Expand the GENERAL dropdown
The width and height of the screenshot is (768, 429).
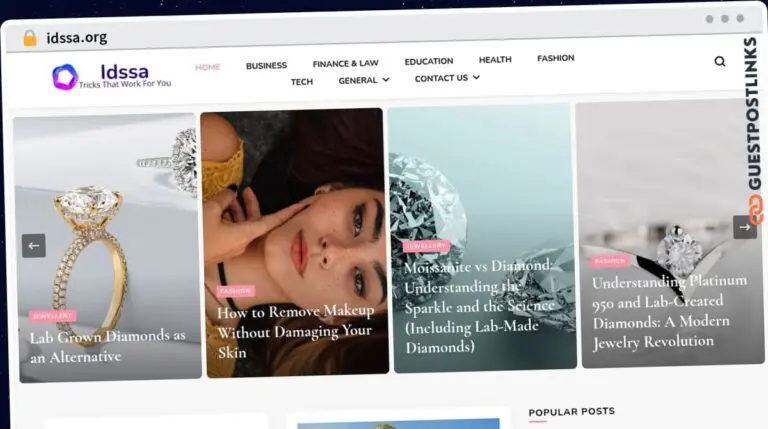[x=364, y=80]
